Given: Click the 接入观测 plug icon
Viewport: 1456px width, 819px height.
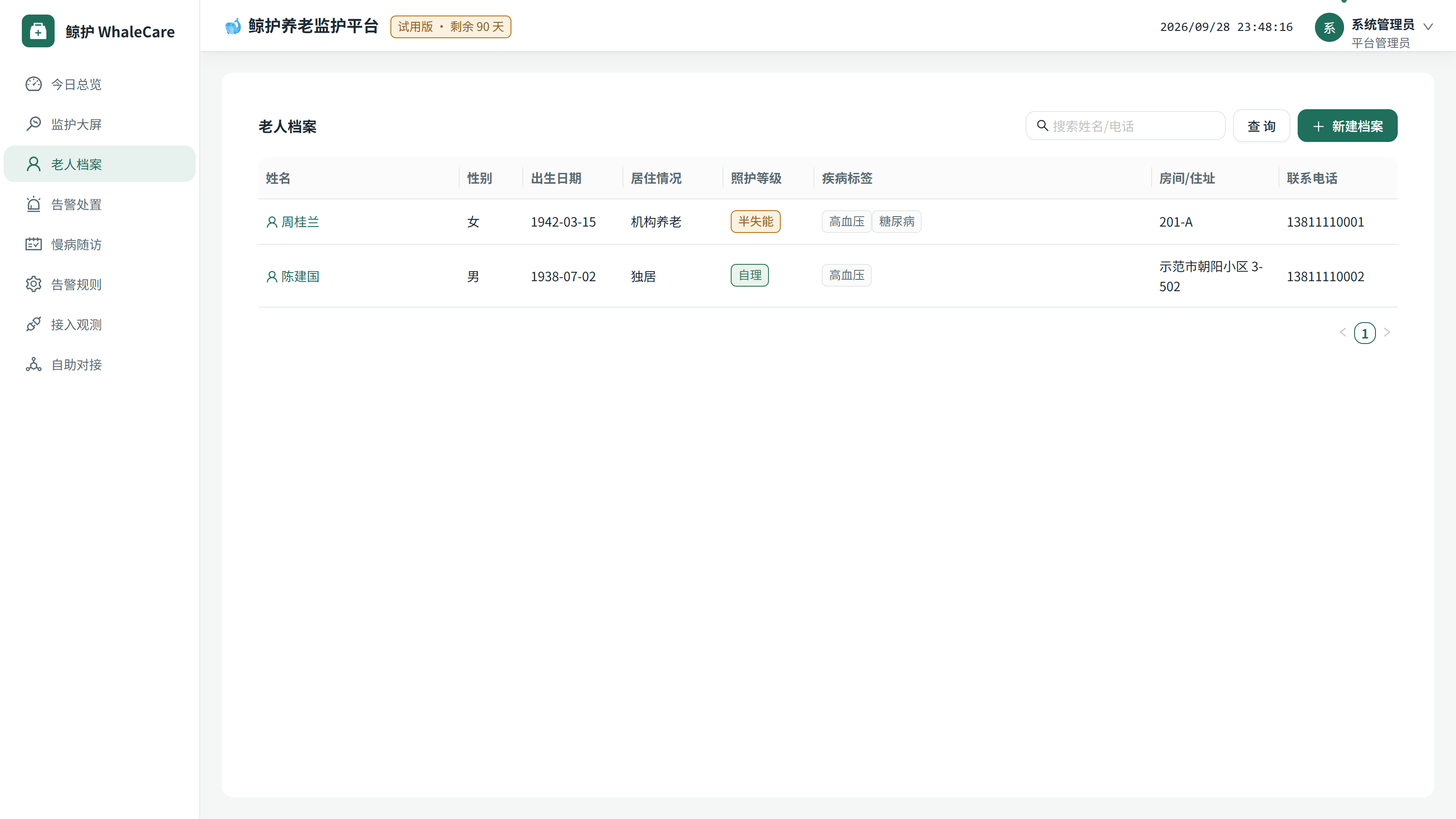Looking at the screenshot, I should (33, 324).
